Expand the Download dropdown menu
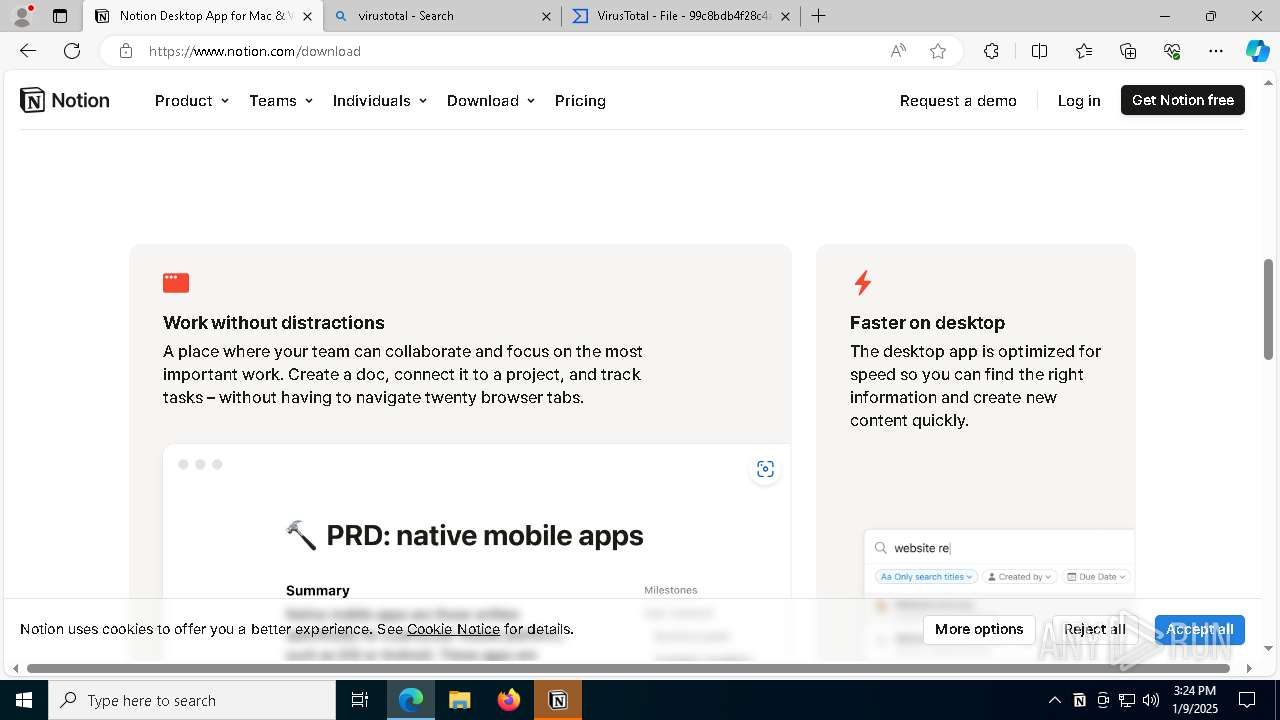This screenshot has width=1280, height=720. [491, 100]
